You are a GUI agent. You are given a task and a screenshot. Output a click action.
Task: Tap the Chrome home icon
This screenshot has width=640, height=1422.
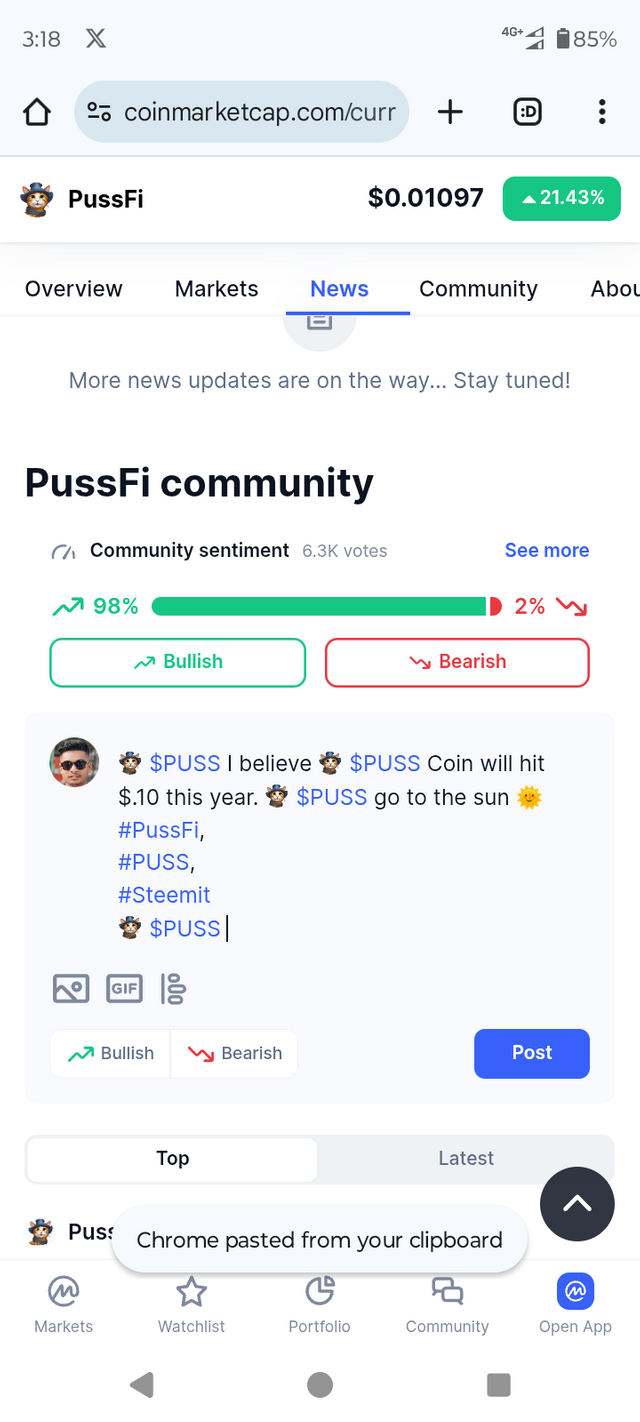pyautogui.click(x=37, y=112)
